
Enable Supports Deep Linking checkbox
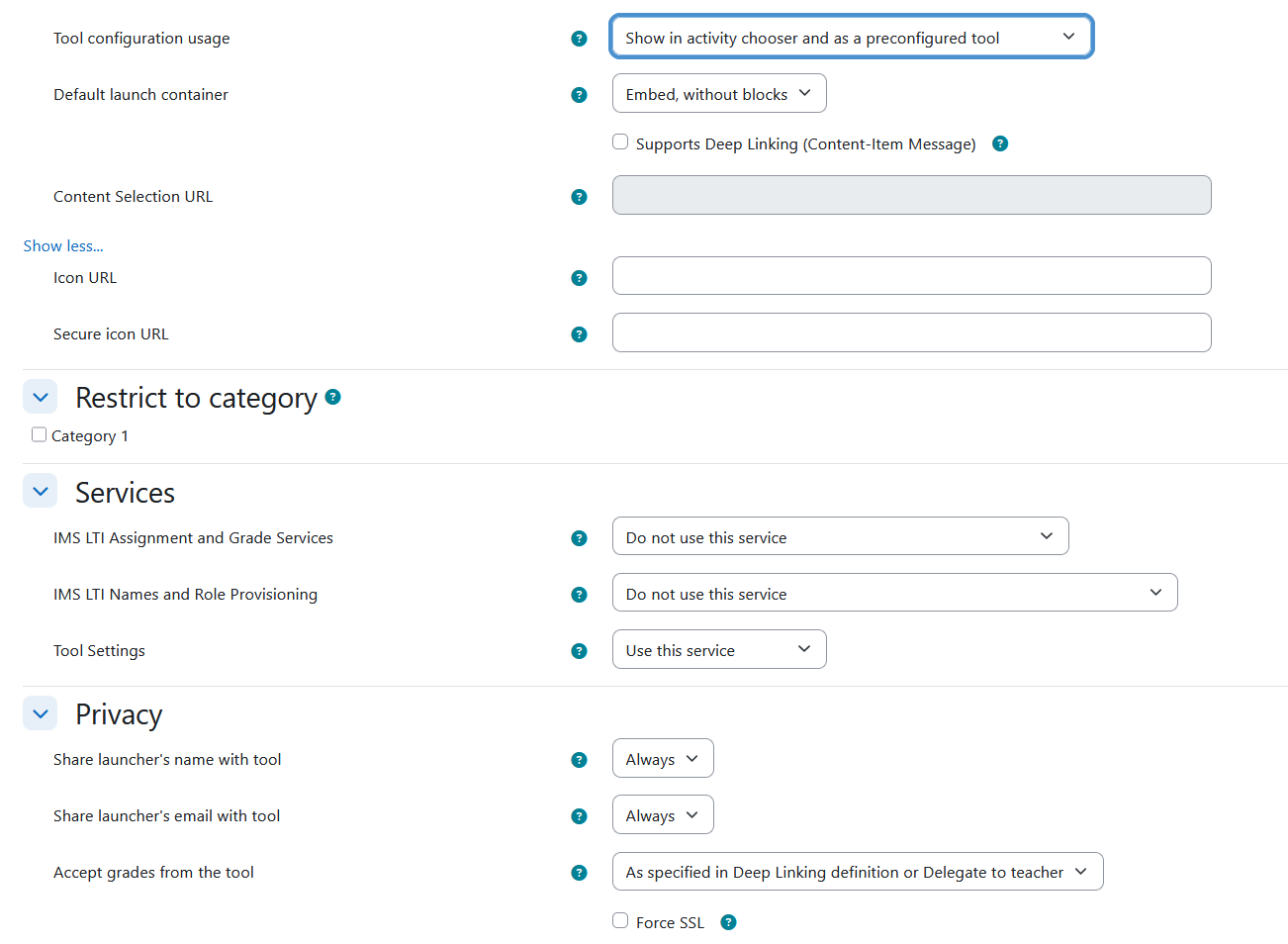pyautogui.click(x=620, y=142)
